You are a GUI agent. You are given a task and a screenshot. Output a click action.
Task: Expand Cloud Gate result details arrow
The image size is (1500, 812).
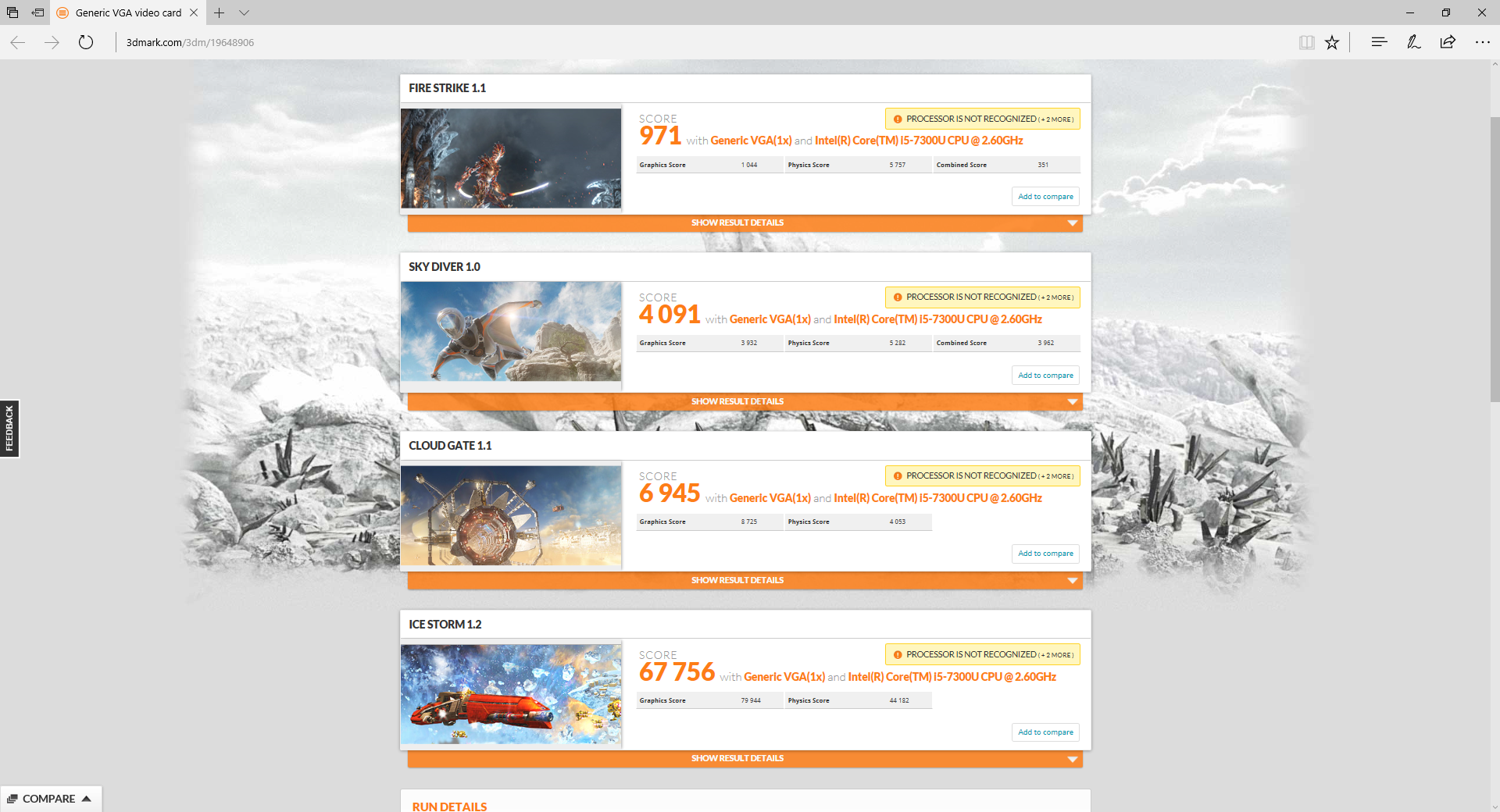1073,581
